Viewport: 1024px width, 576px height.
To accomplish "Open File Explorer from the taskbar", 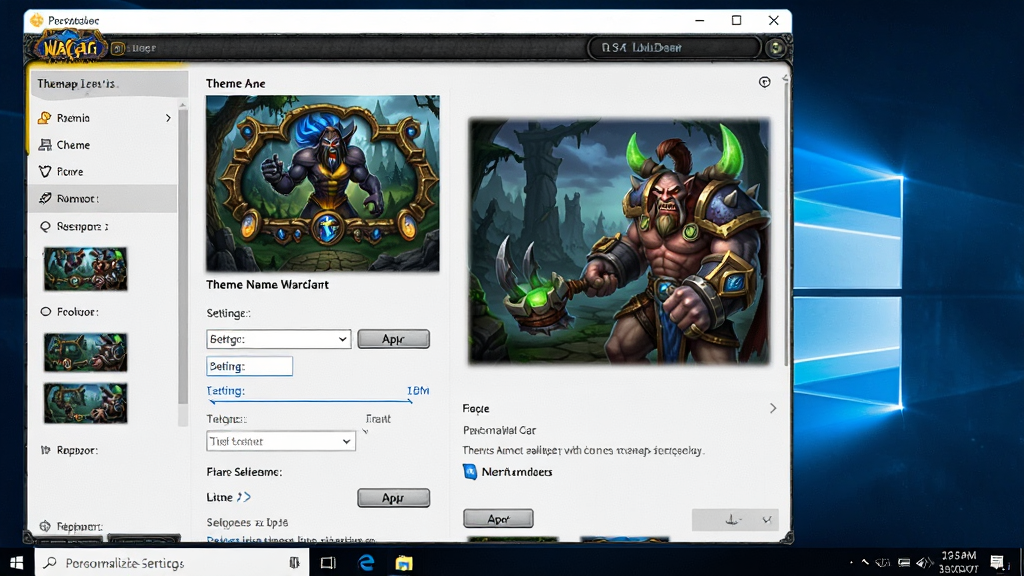I will point(404,563).
